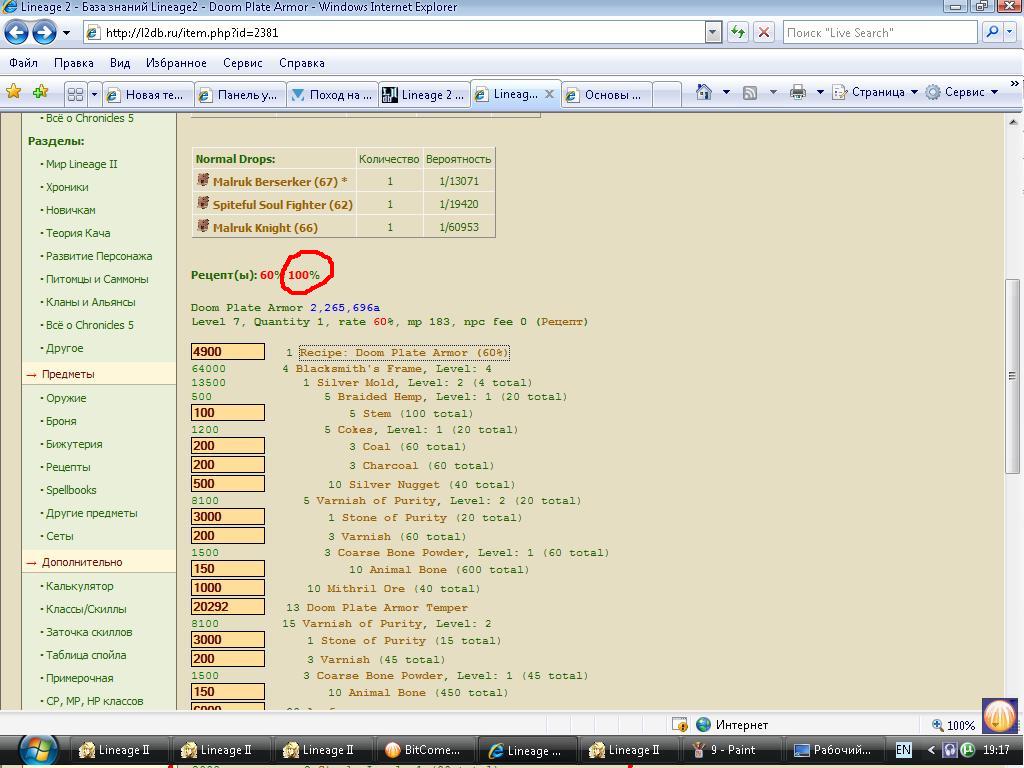Open the Файл menu
This screenshot has width=1024, height=768.
tap(24, 63)
